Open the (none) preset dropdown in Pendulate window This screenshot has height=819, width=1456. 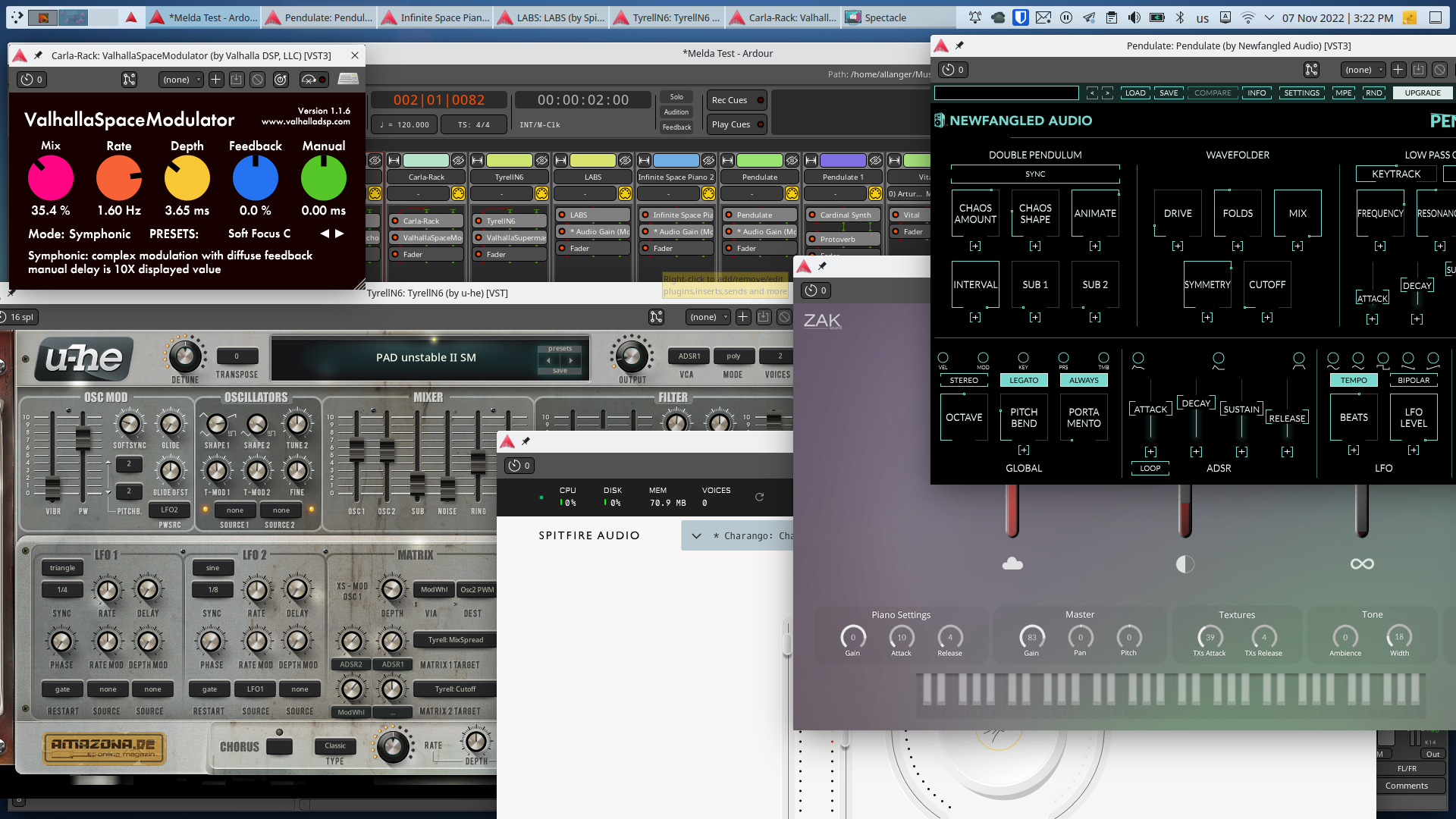tap(1363, 70)
